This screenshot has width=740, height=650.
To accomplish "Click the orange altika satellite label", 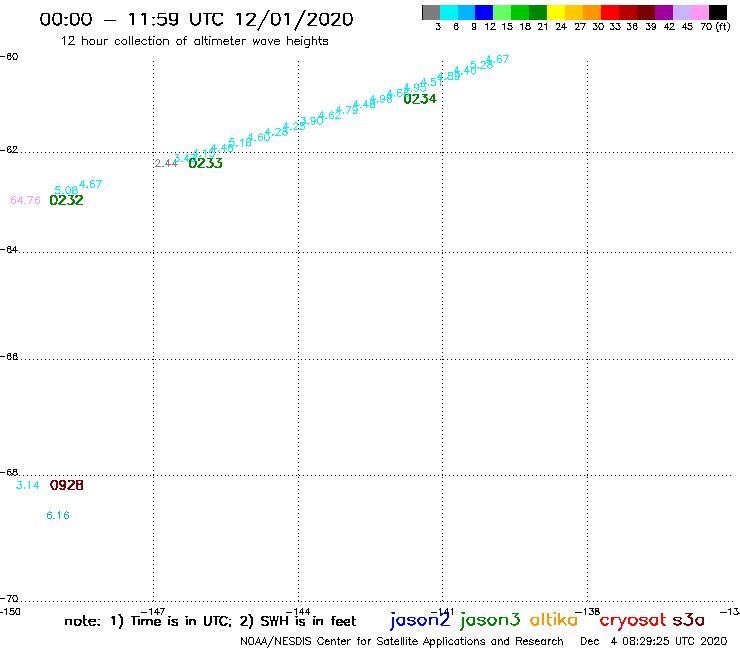I will click(x=554, y=620).
